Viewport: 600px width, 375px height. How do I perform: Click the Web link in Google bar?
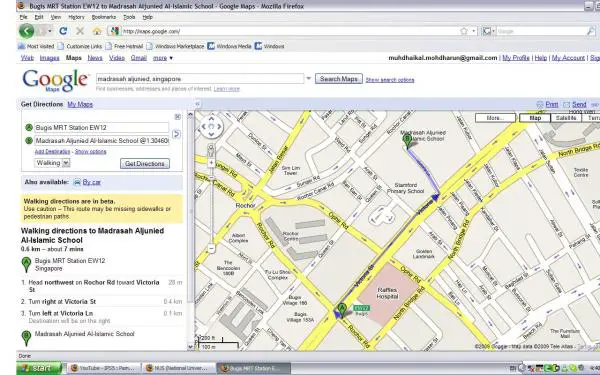(27, 58)
